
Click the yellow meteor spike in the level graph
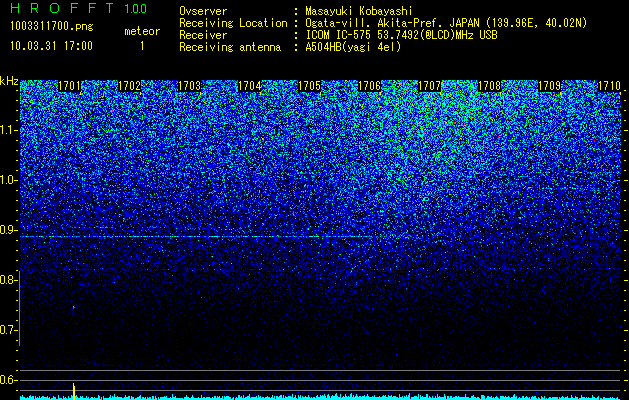click(74, 391)
